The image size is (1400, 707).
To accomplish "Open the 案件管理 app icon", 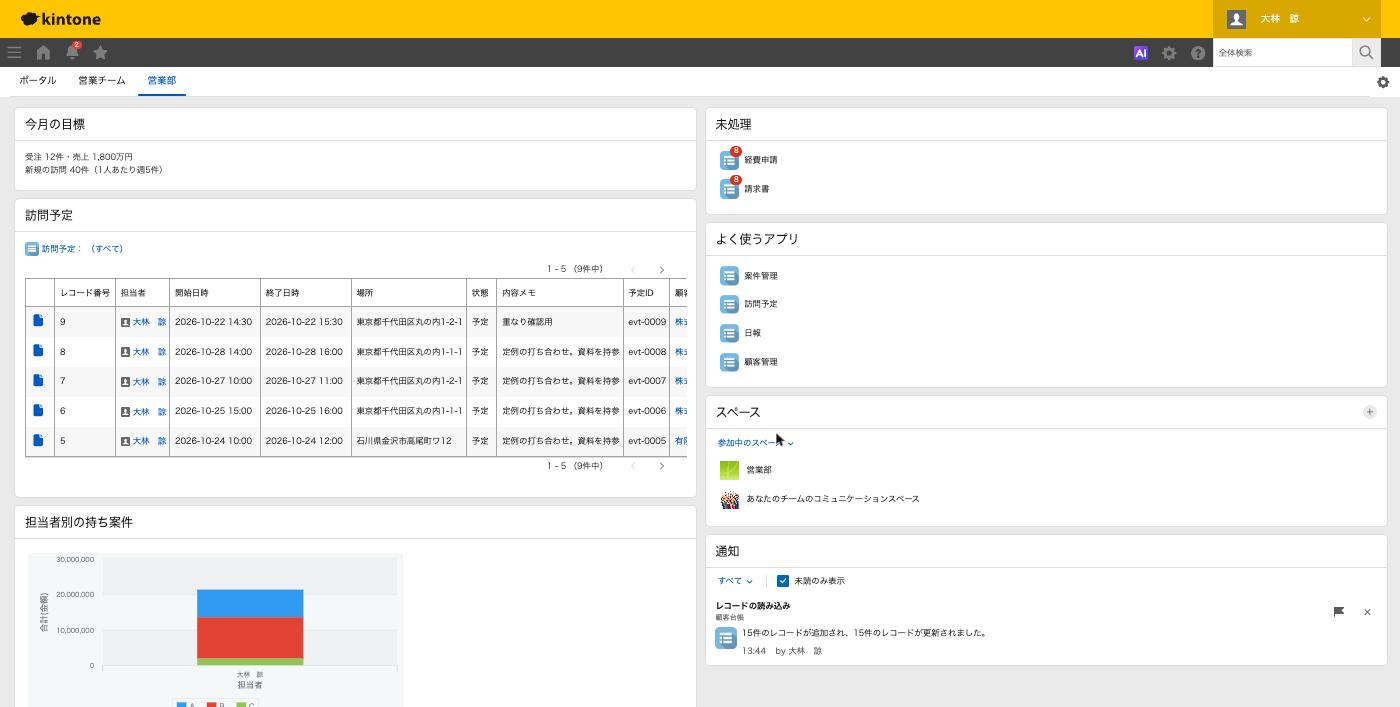I will tap(729, 276).
